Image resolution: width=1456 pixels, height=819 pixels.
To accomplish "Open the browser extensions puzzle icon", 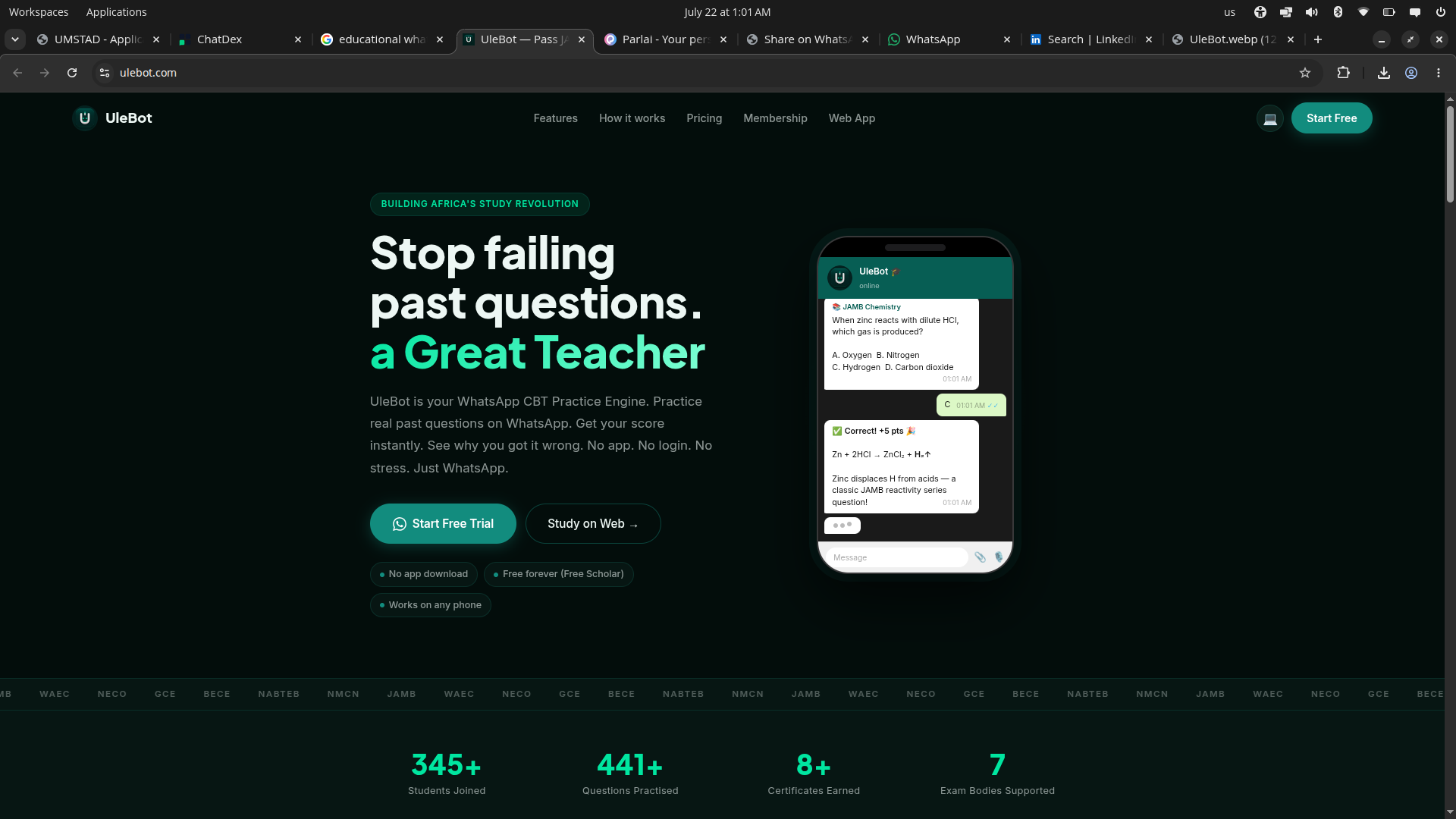I will [x=1344, y=73].
